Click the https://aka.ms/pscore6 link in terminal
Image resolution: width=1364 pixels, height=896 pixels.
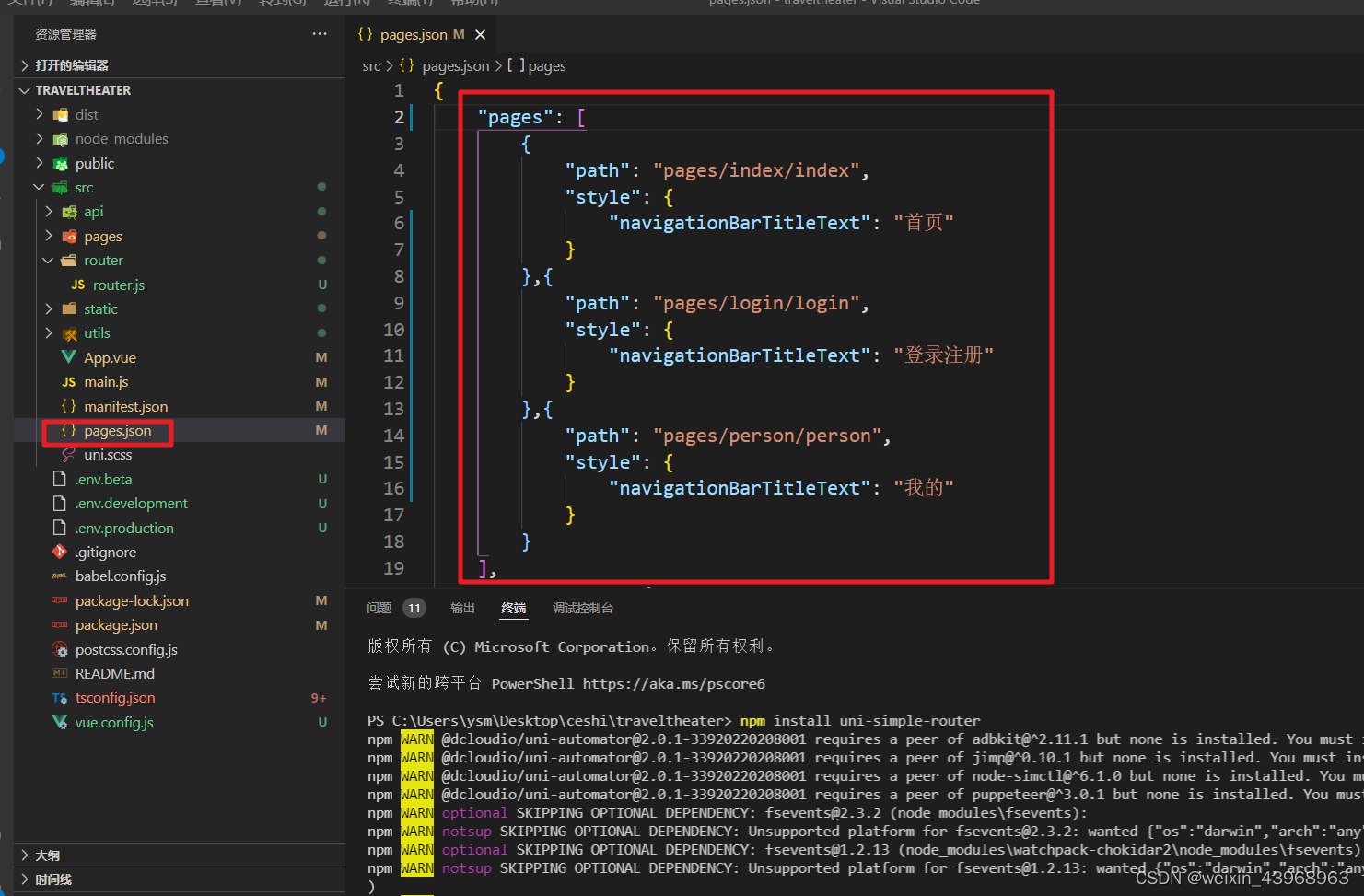[x=673, y=683]
